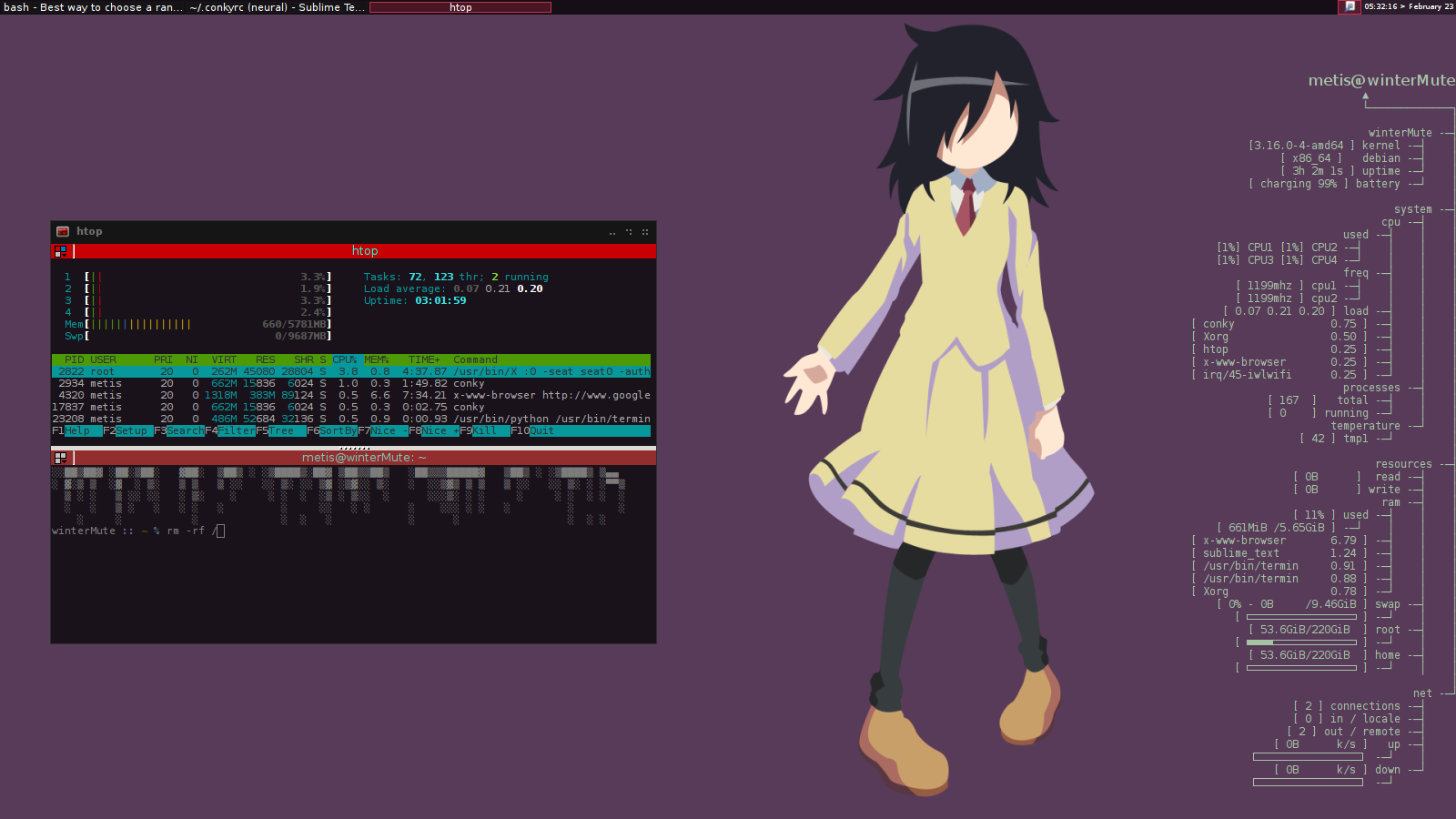1456x819 pixels.
Task: Sort by CPU% column header
Action: pyautogui.click(x=345, y=359)
